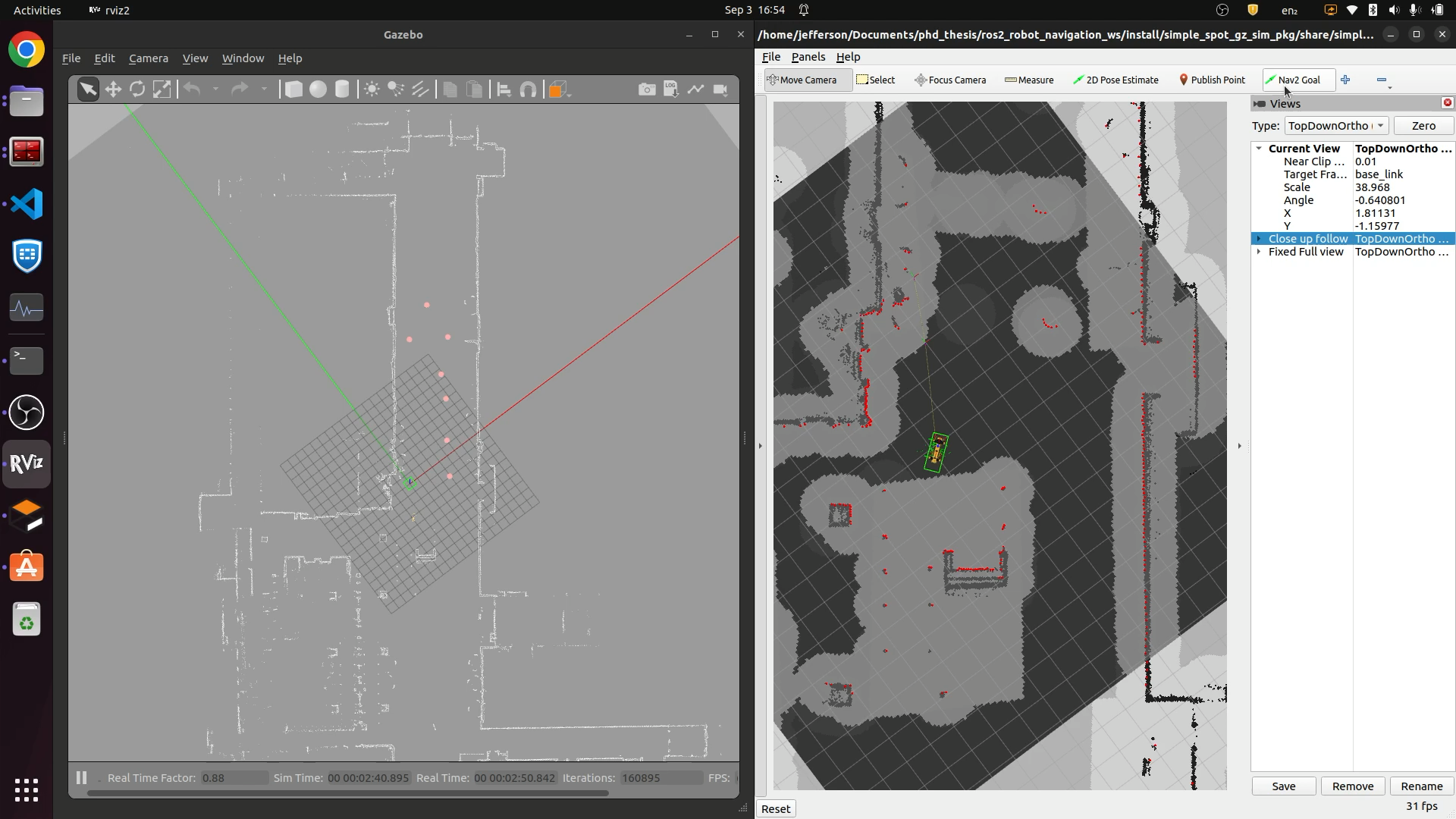Open the Panels menu in RViz
The width and height of the screenshot is (1456, 819).
808,56
